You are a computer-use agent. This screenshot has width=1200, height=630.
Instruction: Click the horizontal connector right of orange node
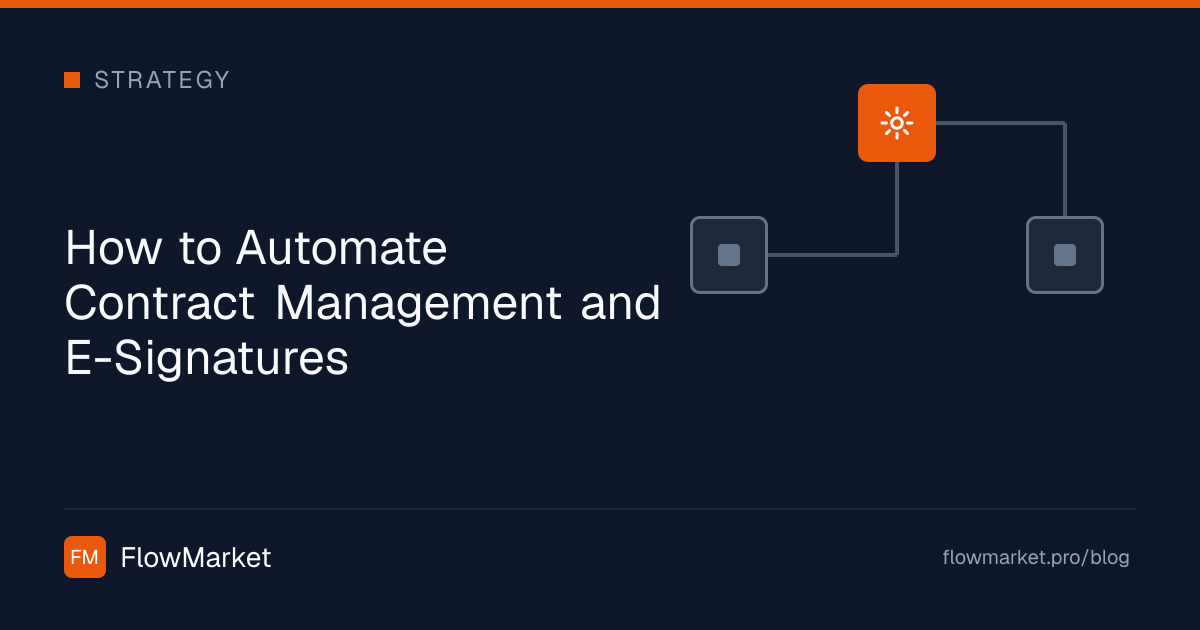point(1000,123)
